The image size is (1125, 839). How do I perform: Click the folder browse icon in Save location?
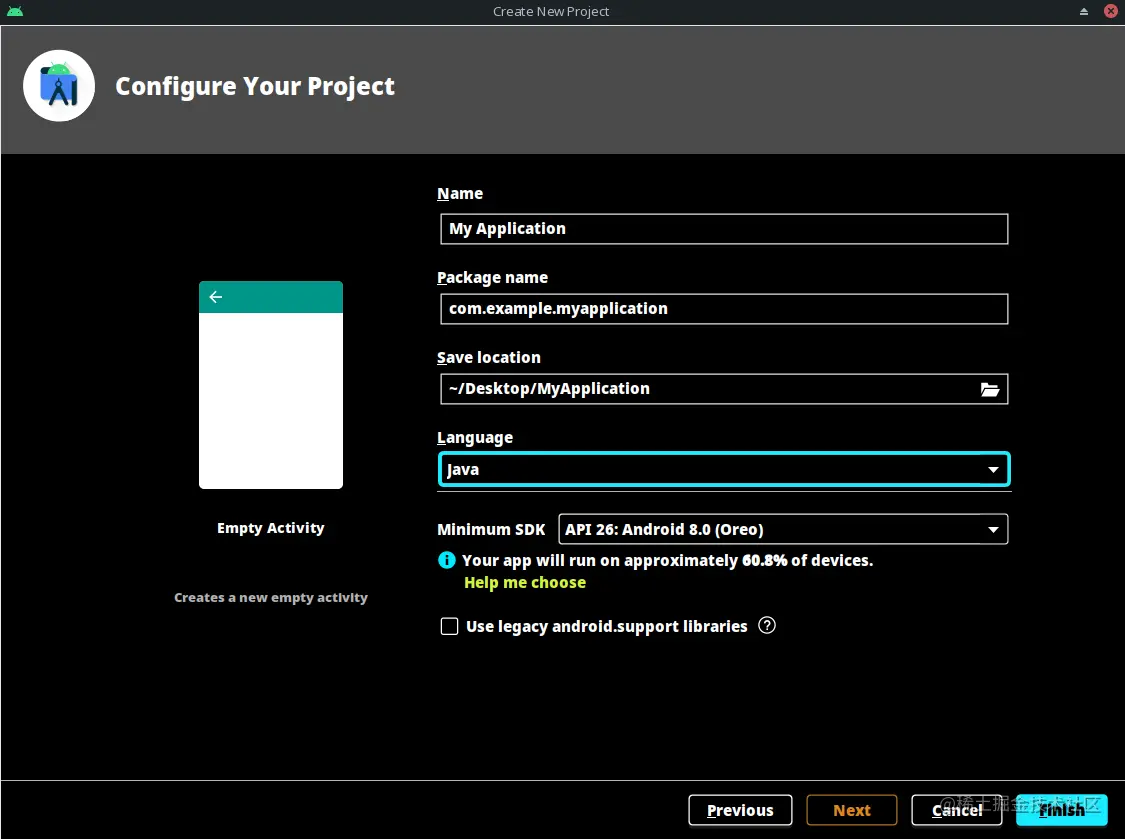pos(989,389)
